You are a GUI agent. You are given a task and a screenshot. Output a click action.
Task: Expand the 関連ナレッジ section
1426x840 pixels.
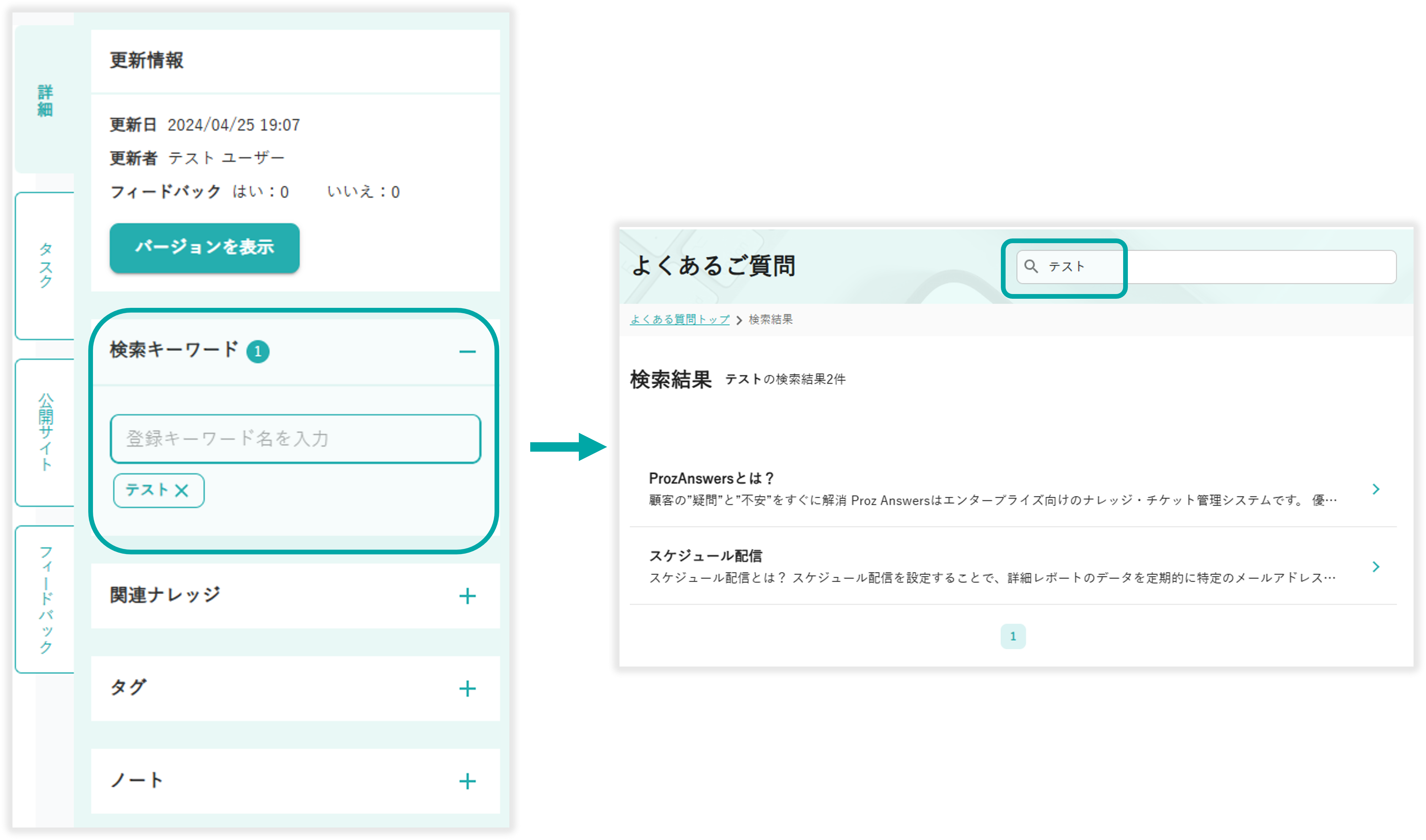pyautogui.click(x=467, y=595)
